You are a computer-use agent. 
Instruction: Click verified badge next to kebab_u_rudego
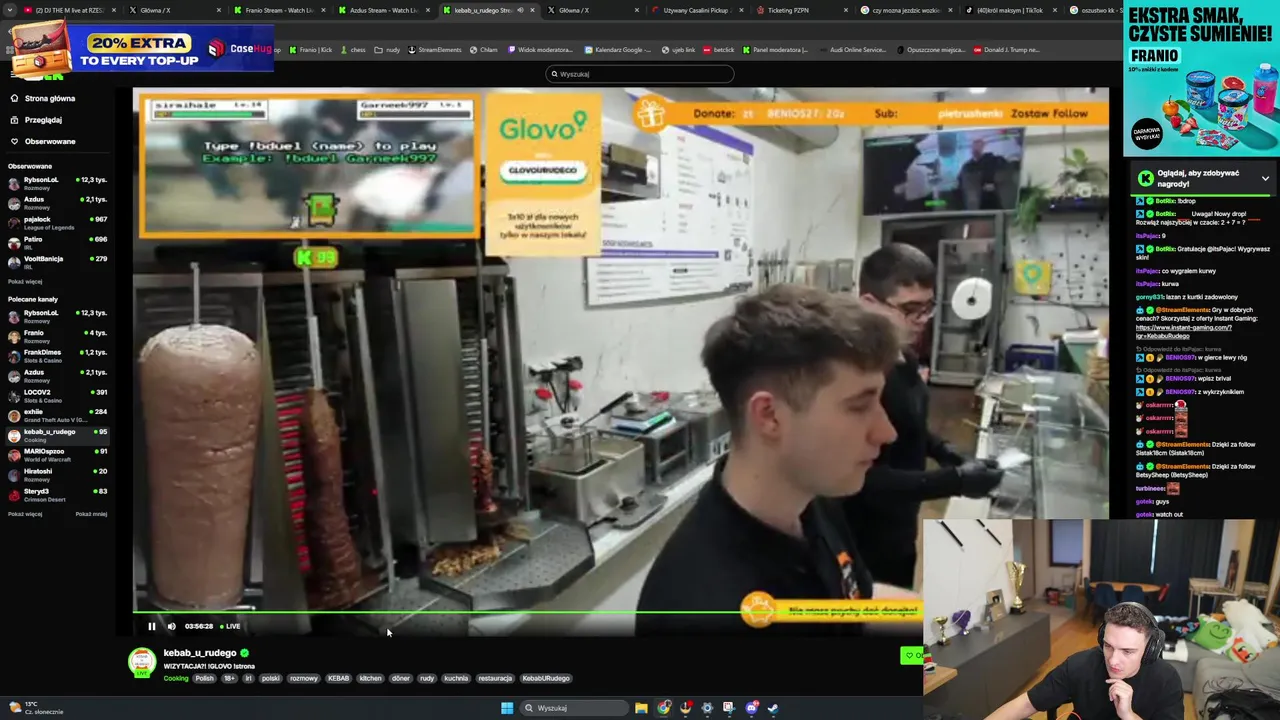coord(245,653)
